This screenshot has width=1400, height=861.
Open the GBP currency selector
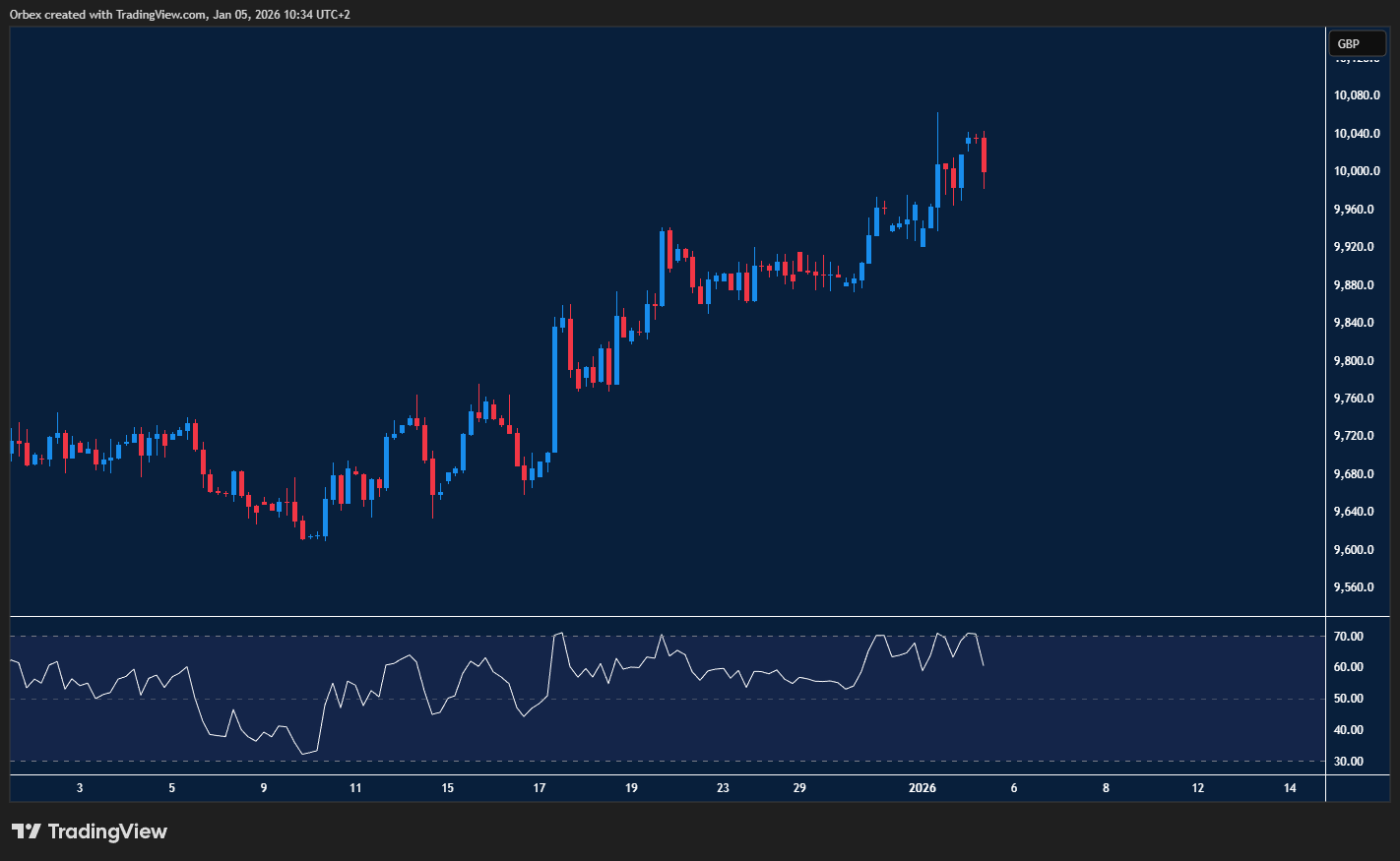[x=1356, y=43]
